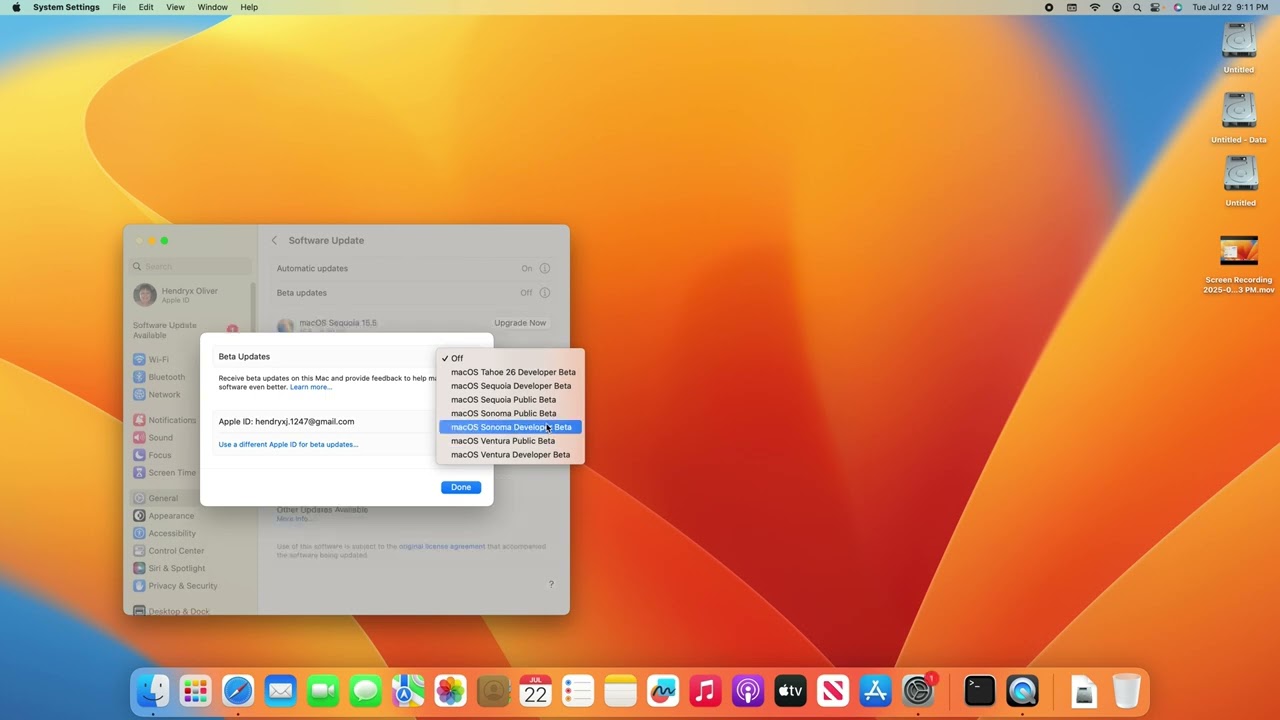This screenshot has height=720, width=1280.
Task: Open Calendar showing 22 in Dock
Action: [x=536, y=690]
